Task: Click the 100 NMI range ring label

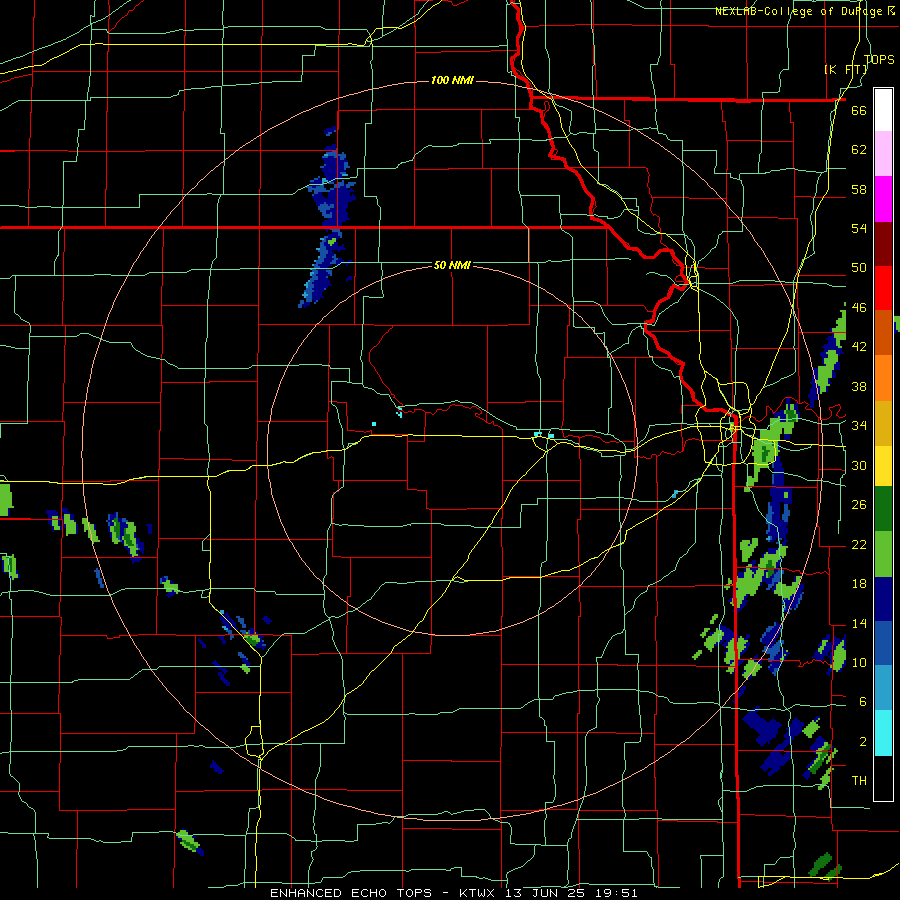Action: click(452, 80)
